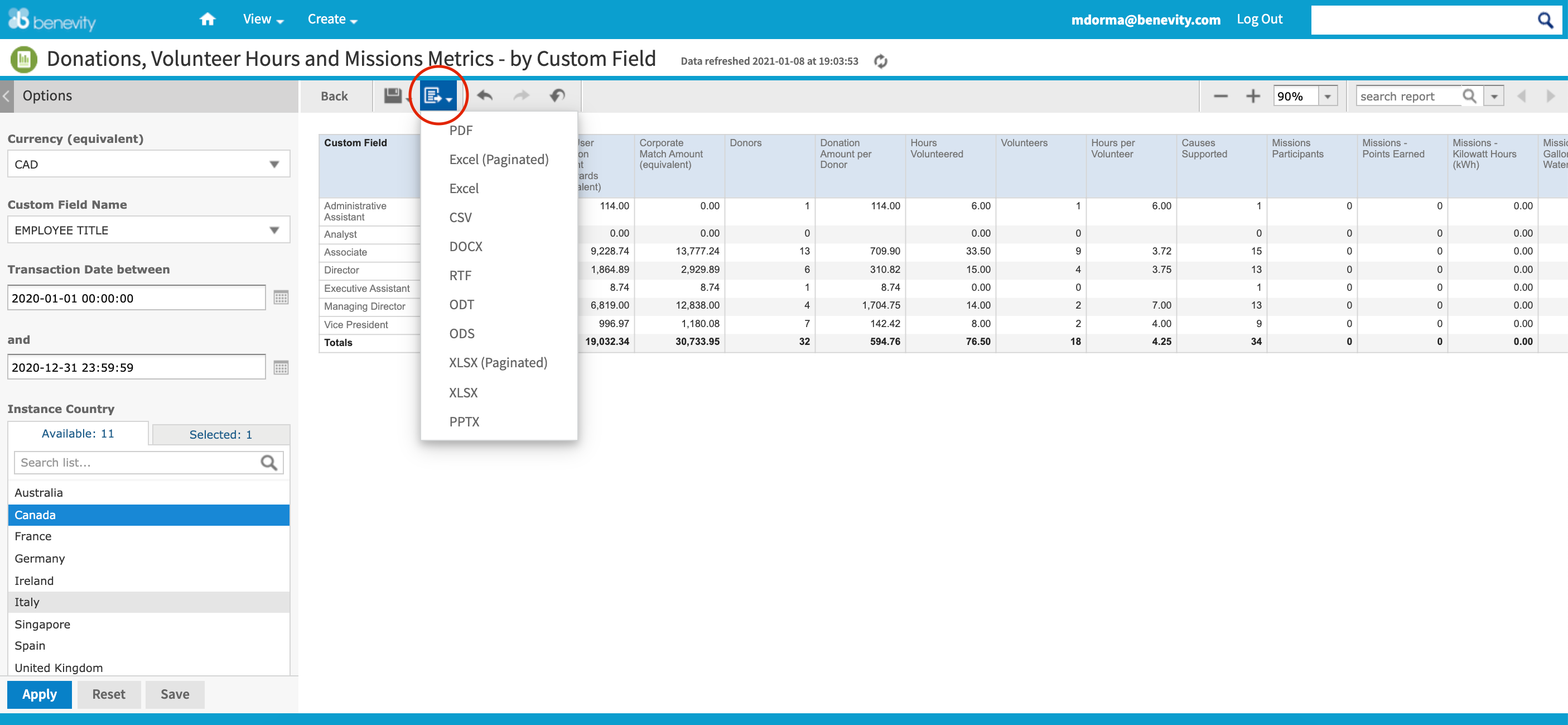Image resolution: width=1568 pixels, height=725 pixels.
Task: Click the Benevity logo
Action: pos(52,20)
